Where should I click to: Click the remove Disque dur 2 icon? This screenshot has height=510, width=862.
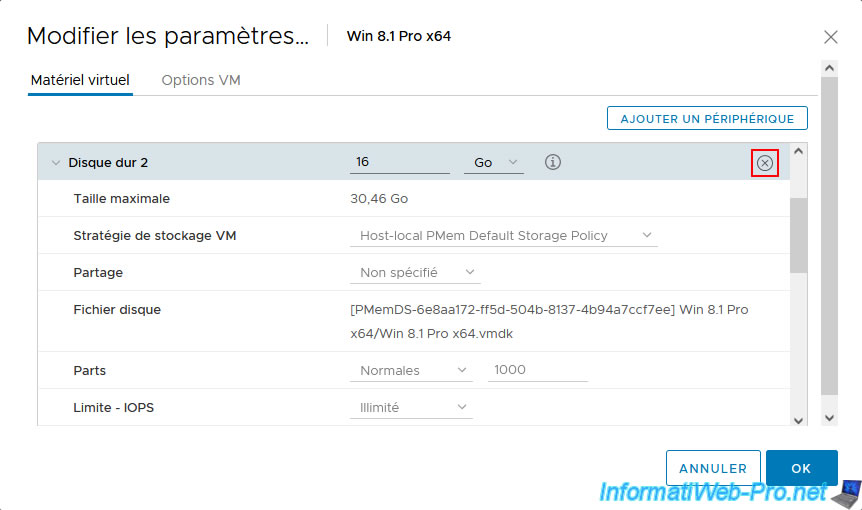[765, 163]
